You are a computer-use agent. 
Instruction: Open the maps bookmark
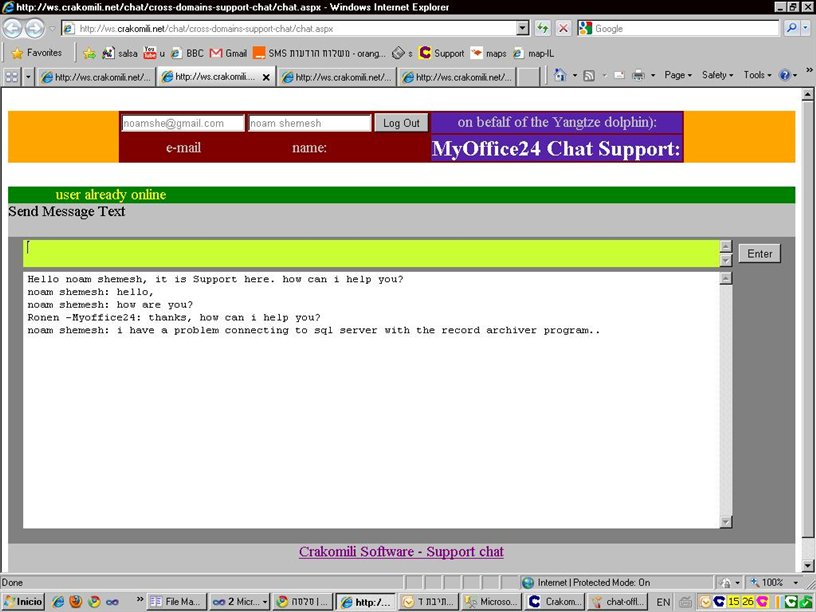click(488, 53)
